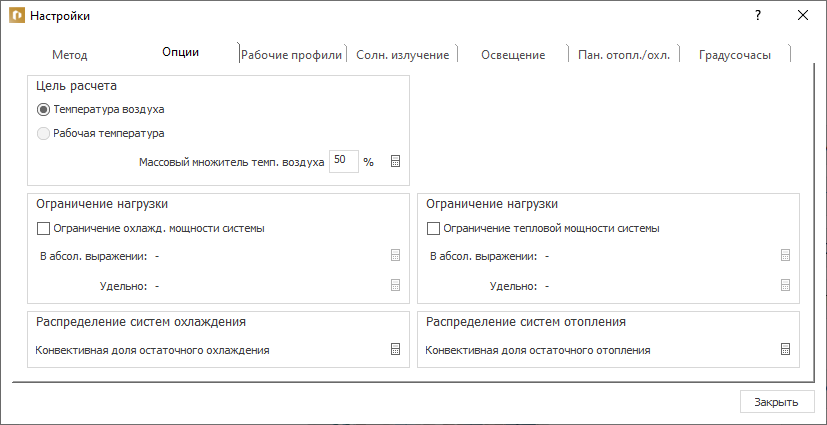Open calculator icon beside air temperature mass multiplier

396,161
